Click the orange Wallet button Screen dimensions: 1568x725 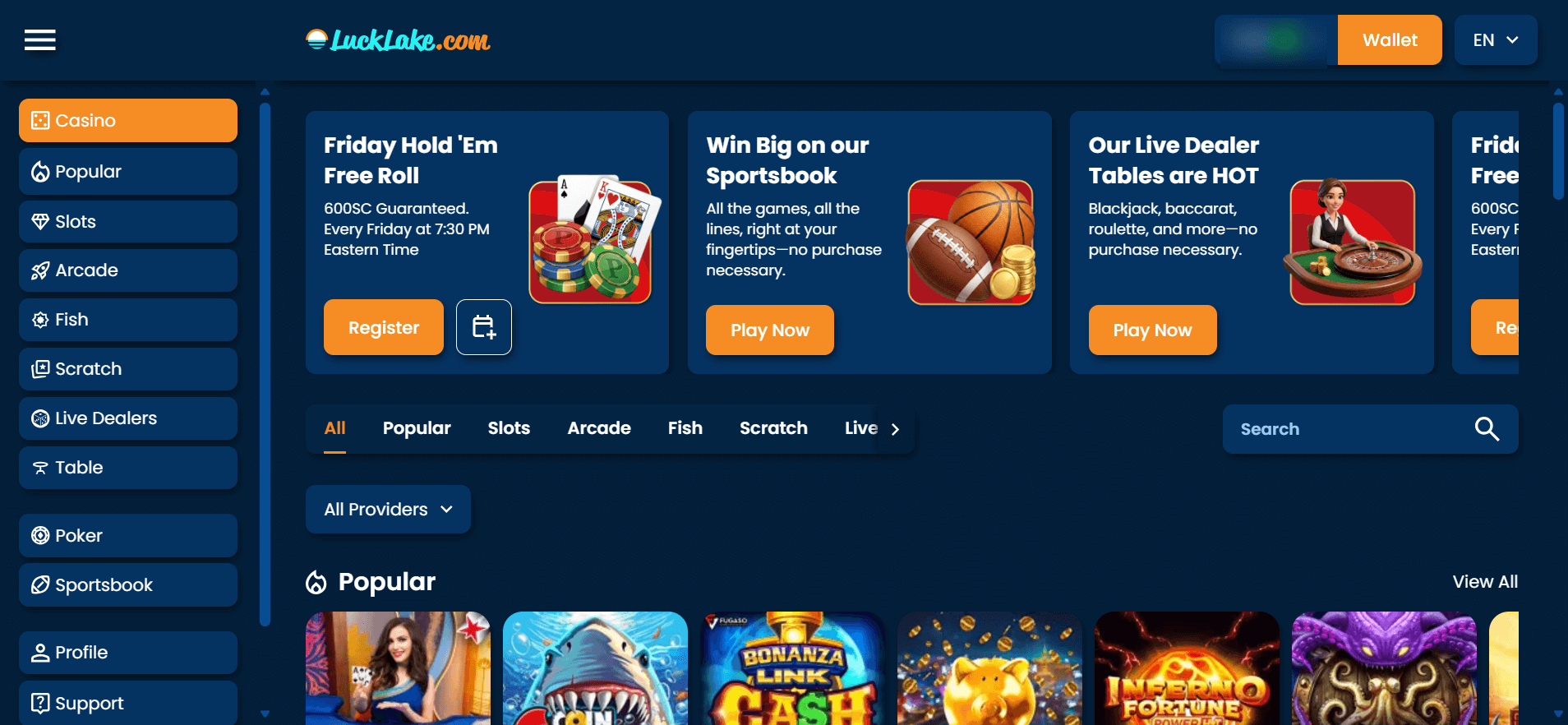(1390, 39)
